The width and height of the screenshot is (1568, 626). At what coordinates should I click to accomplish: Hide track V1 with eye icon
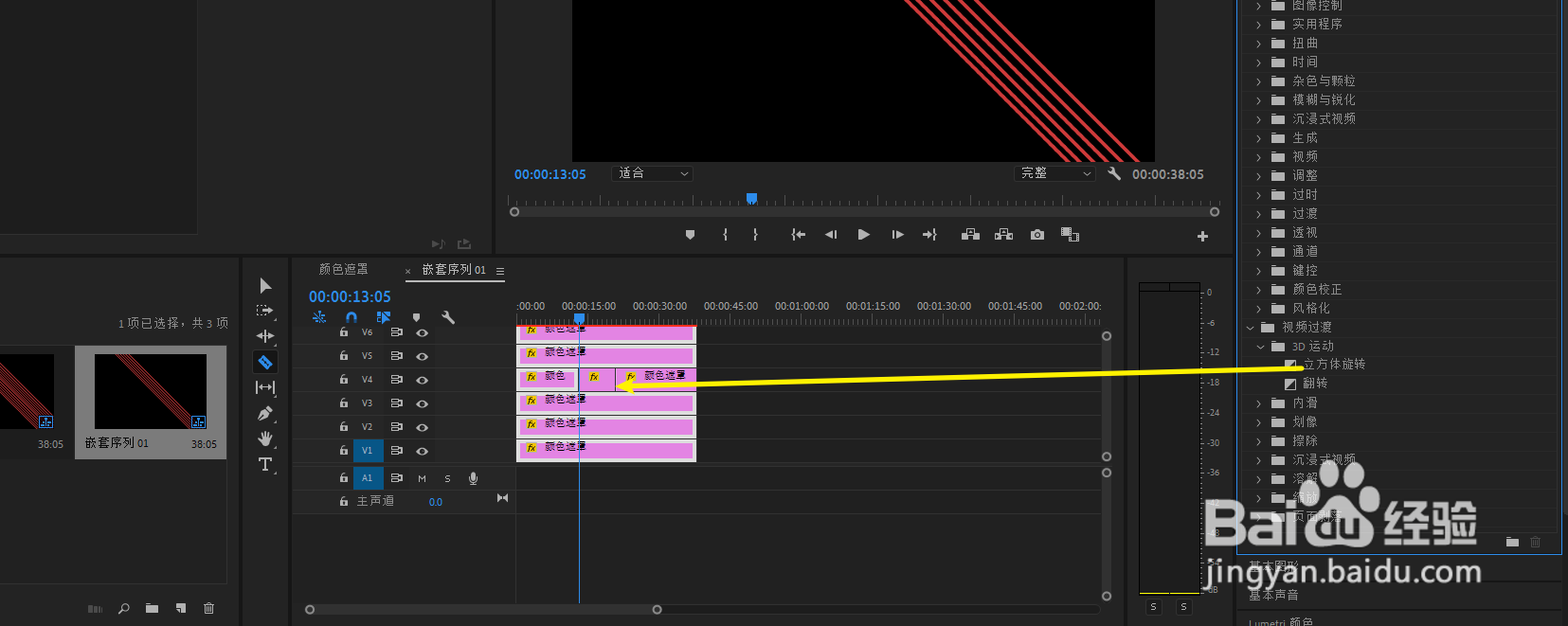click(423, 451)
